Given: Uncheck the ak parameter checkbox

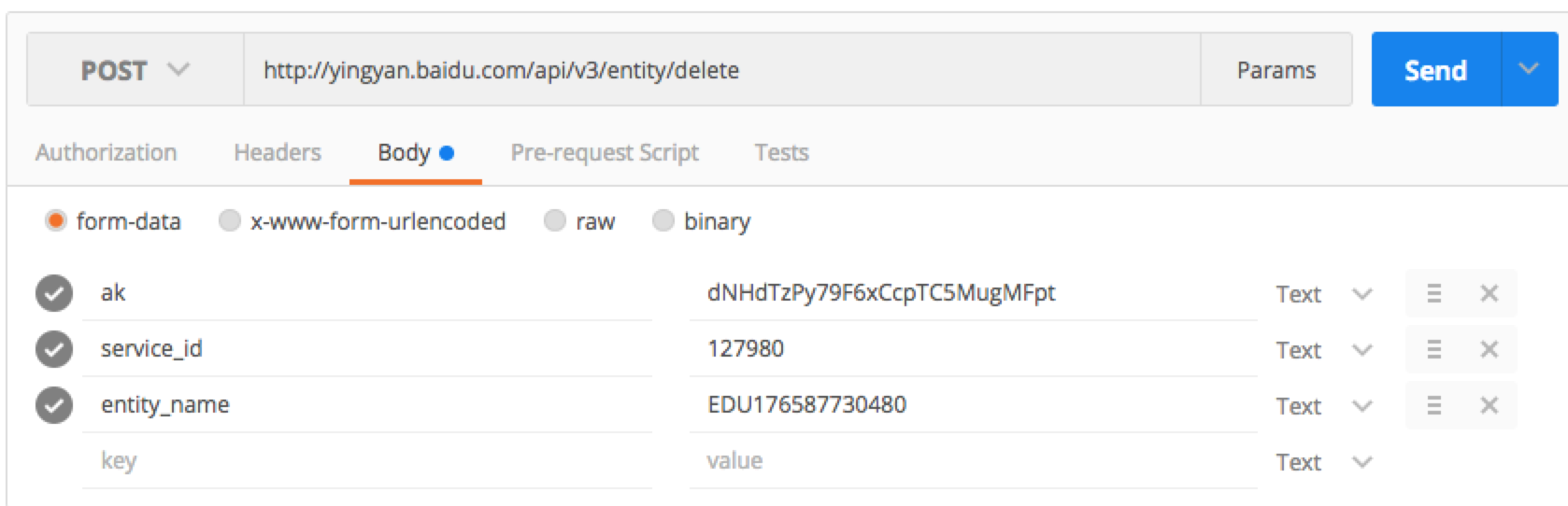Looking at the screenshot, I should pyautogui.click(x=54, y=293).
